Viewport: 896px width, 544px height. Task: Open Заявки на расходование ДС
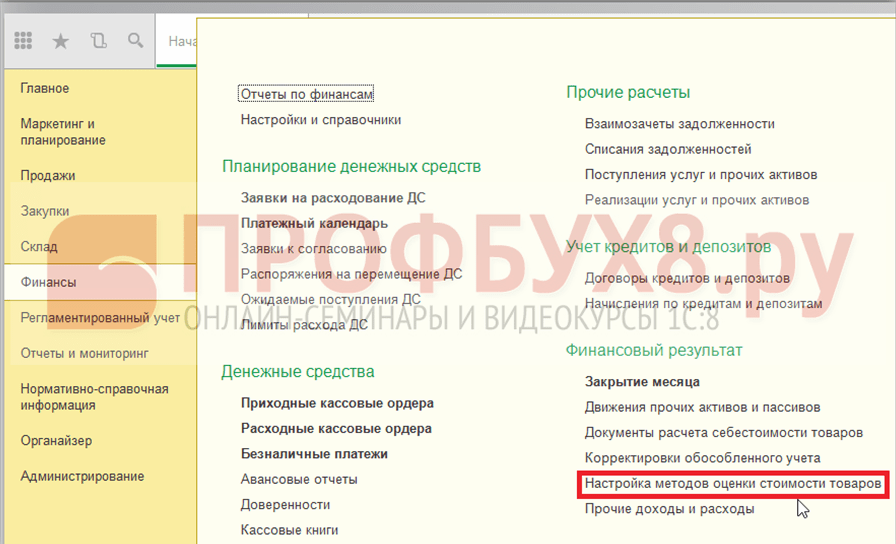click(333, 198)
